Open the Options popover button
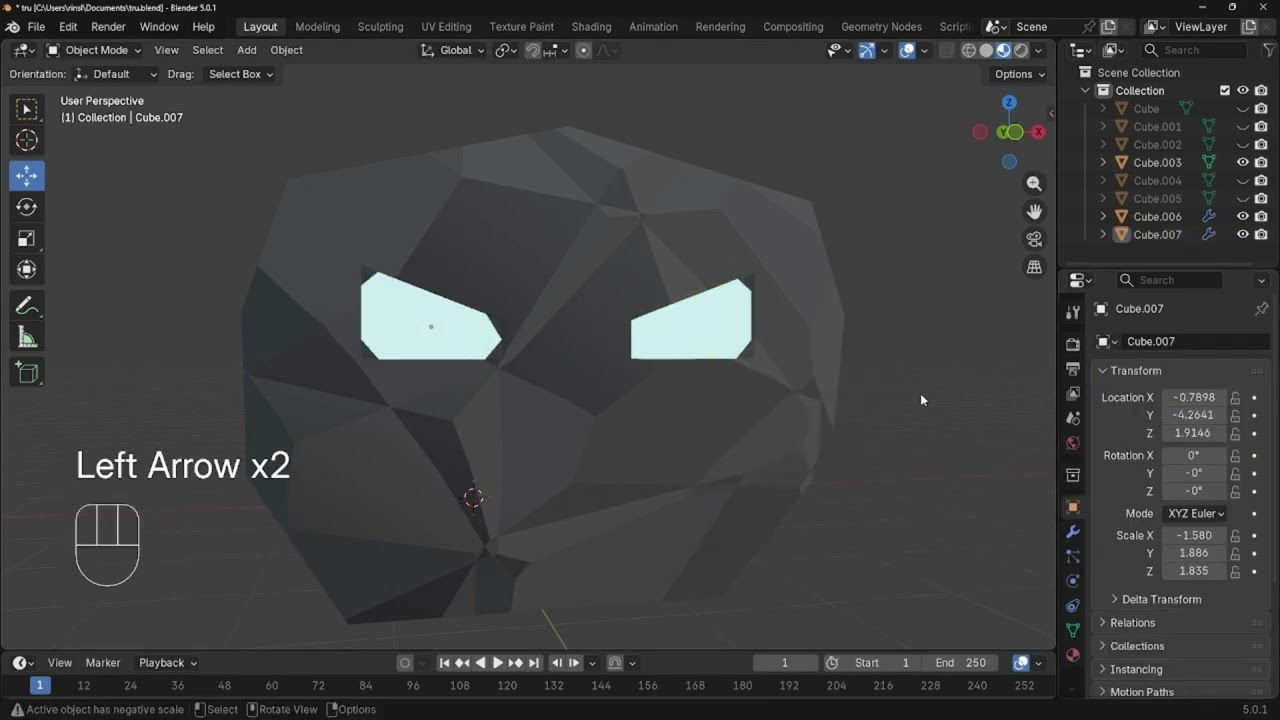This screenshot has width=1280, height=720. point(1019,74)
